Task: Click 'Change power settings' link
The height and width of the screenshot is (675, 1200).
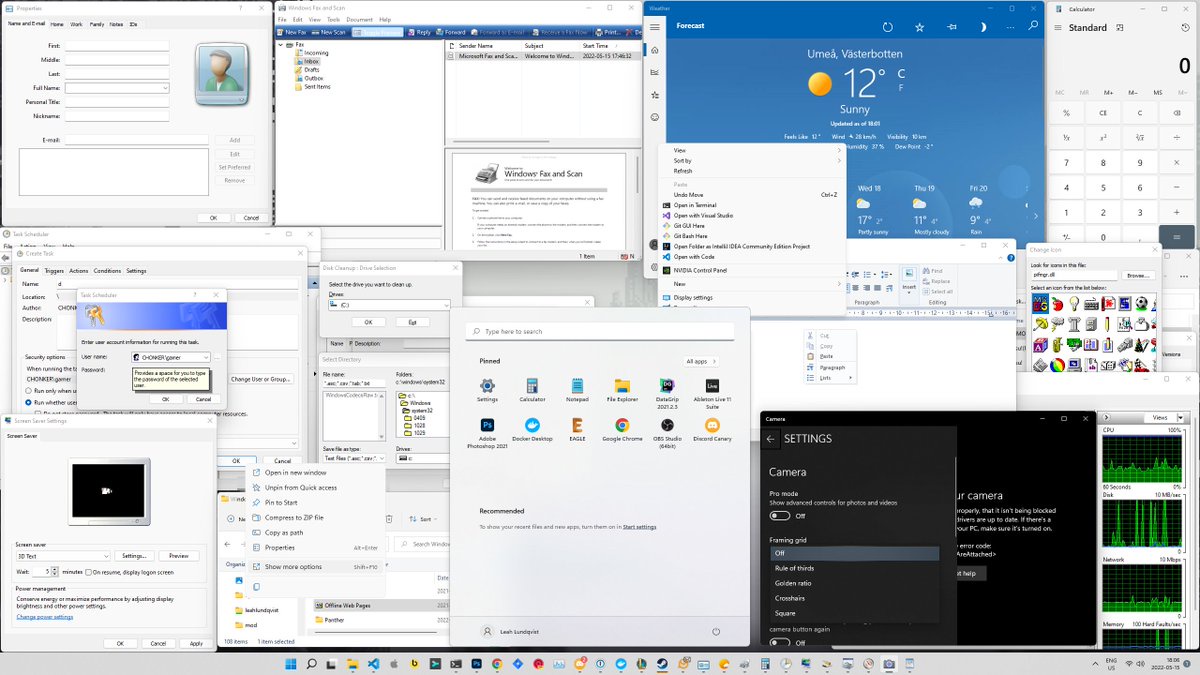Action: (x=44, y=617)
